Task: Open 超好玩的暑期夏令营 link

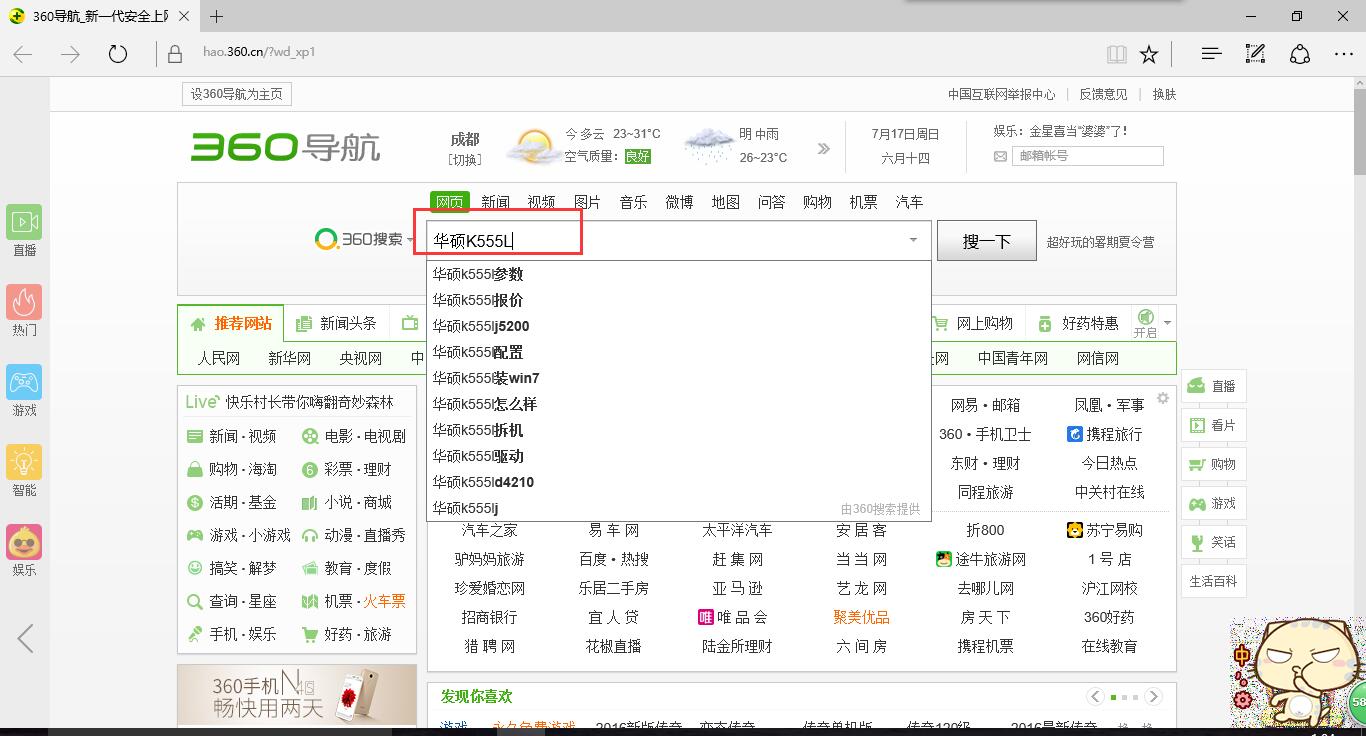Action: [1100, 242]
